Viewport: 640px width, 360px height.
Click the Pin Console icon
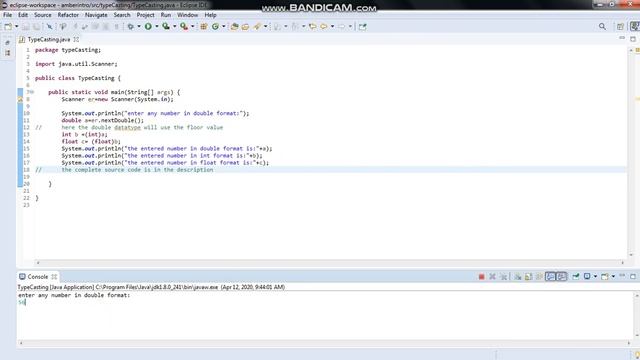pos(576,277)
